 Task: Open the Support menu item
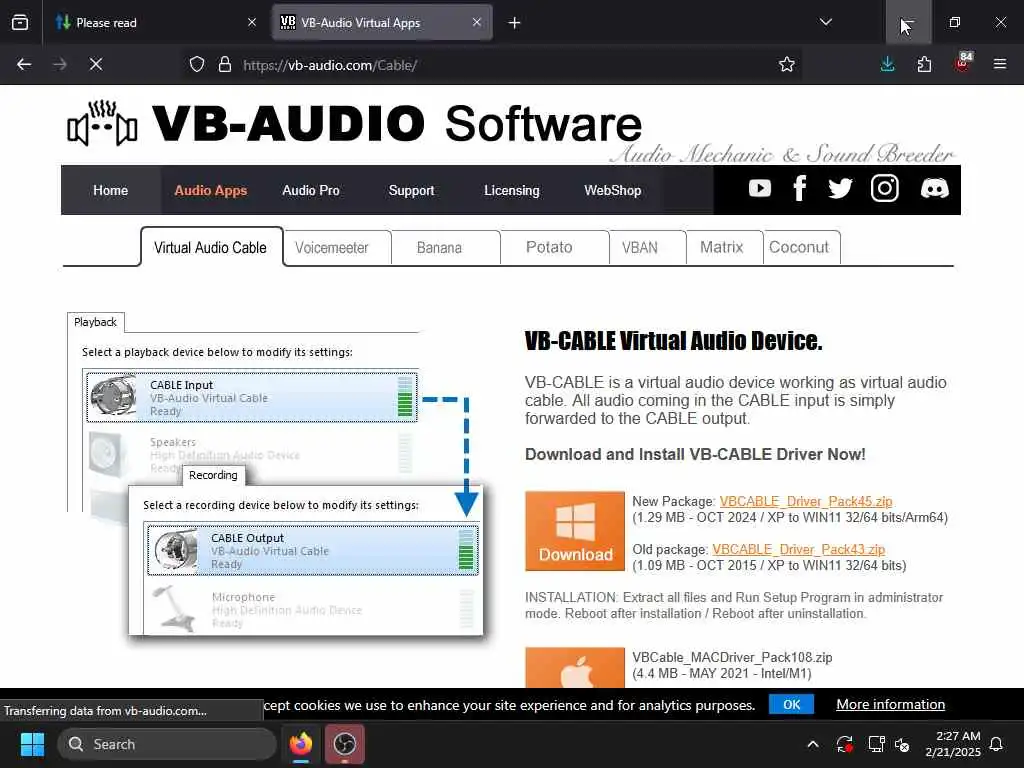tap(411, 190)
